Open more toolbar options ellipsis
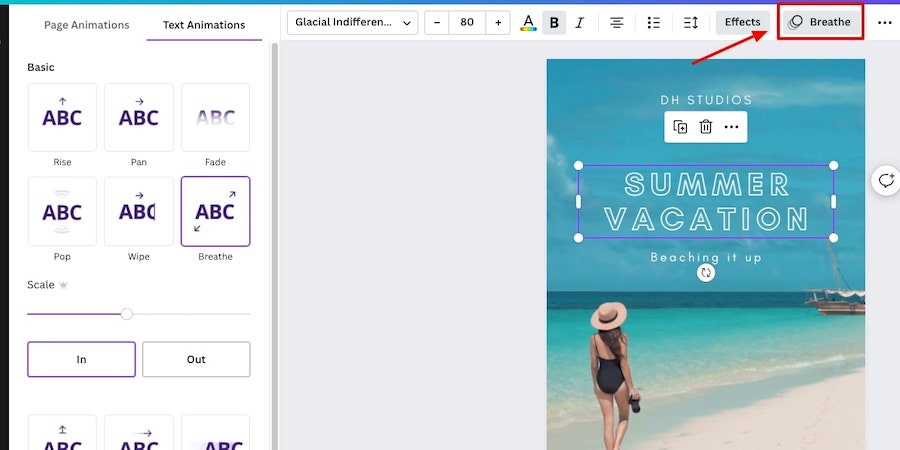 885,22
